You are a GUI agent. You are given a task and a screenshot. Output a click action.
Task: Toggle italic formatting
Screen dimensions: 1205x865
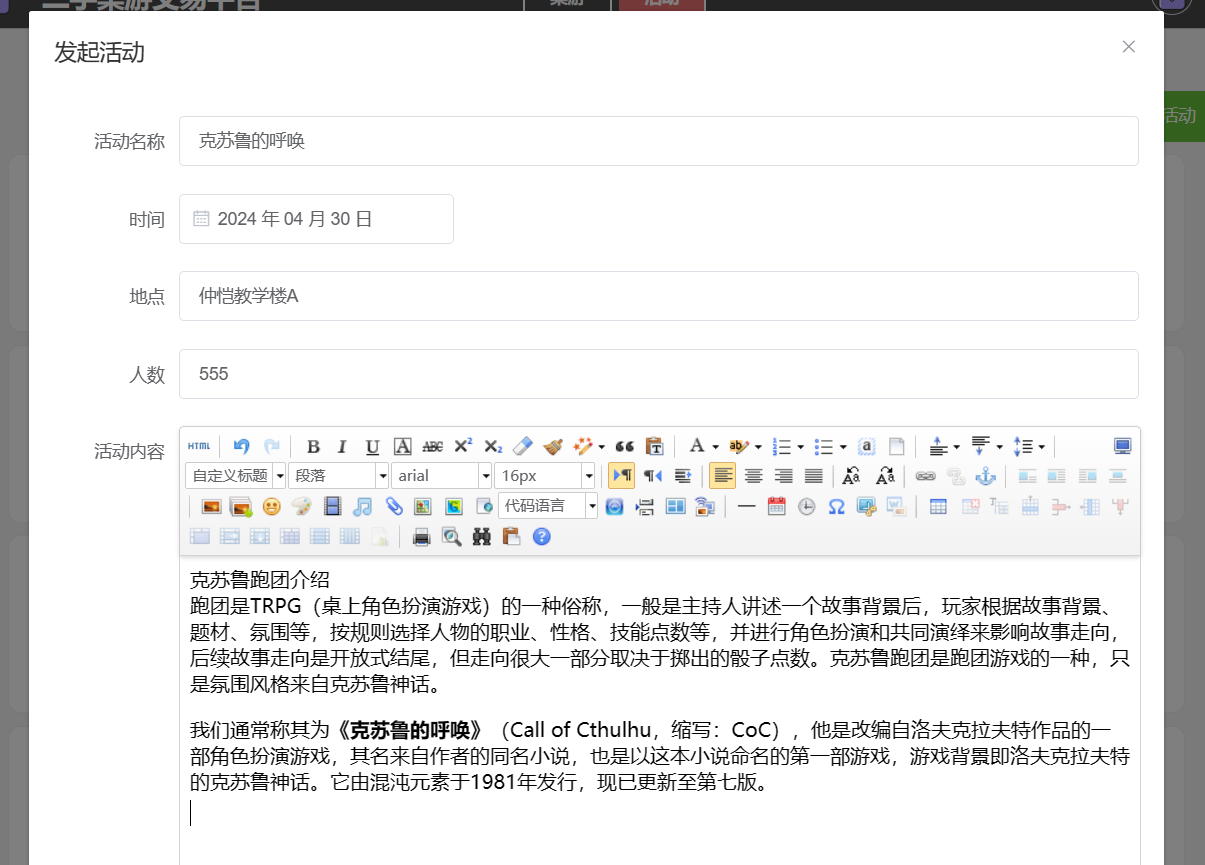pyautogui.click(x=342, y=446)
